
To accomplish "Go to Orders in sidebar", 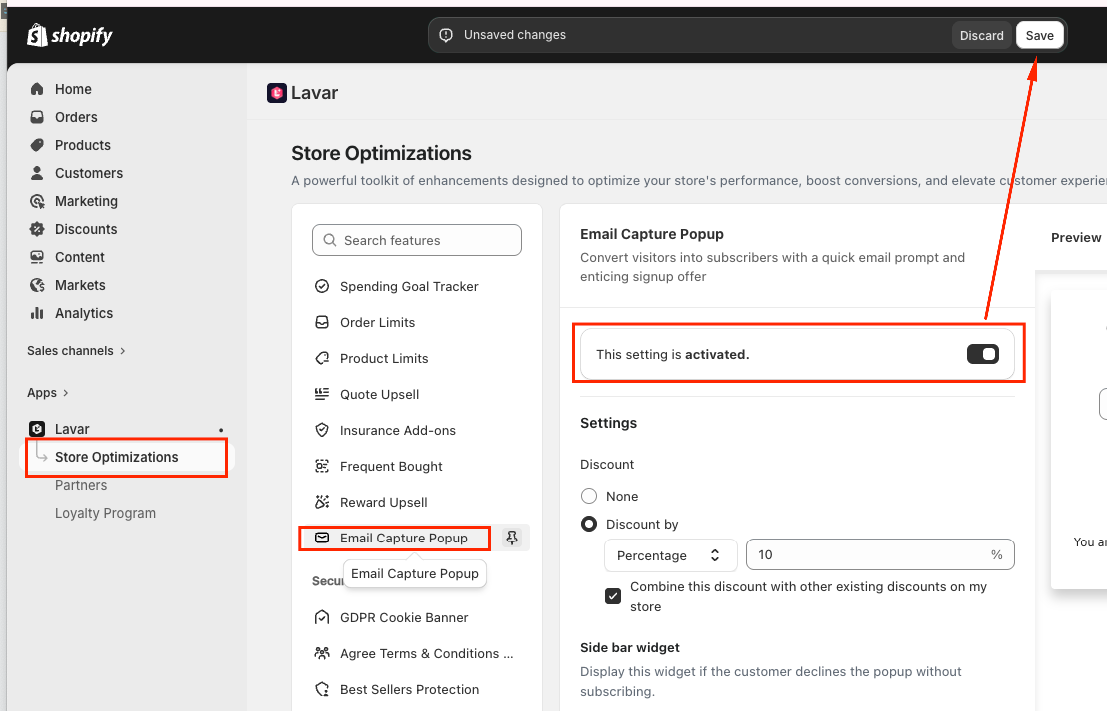I will 76,117.
